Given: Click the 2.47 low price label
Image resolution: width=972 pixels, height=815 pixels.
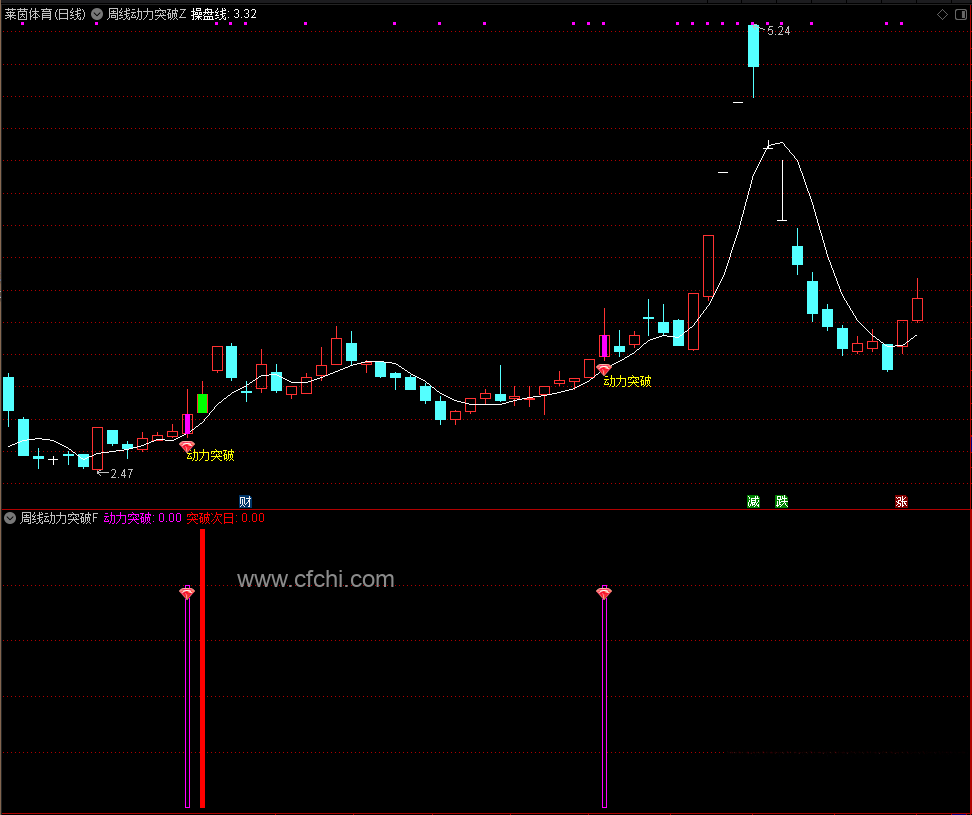Looking at the screenshot, I should coord(122,474).
